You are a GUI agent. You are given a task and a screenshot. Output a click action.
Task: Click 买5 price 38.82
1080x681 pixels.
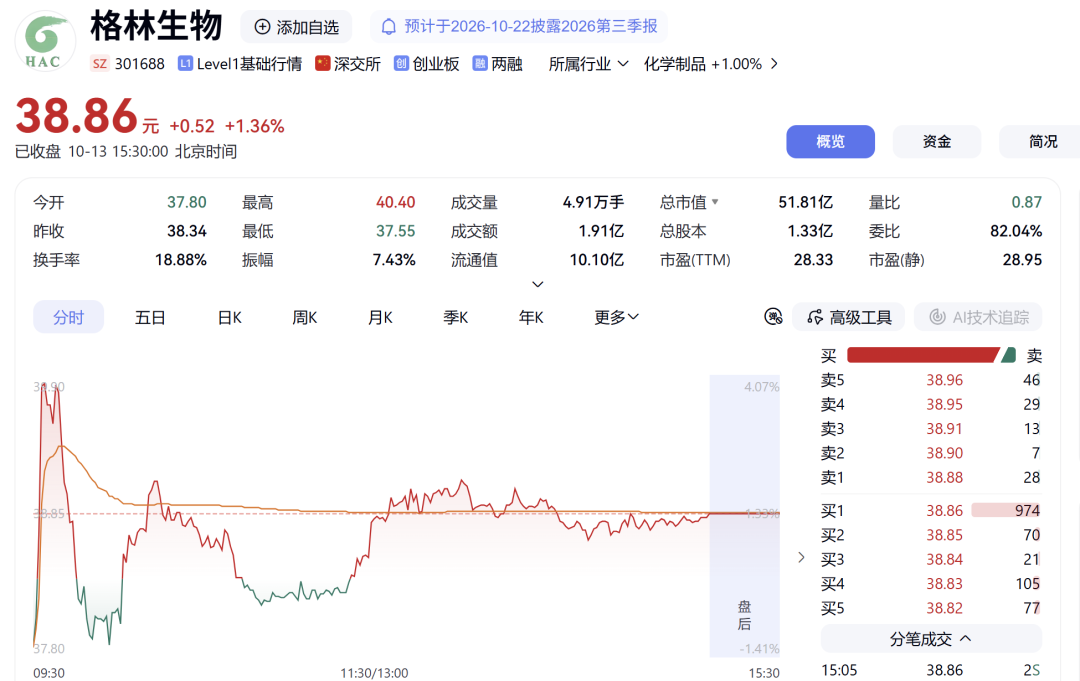[x=944, y=608]
